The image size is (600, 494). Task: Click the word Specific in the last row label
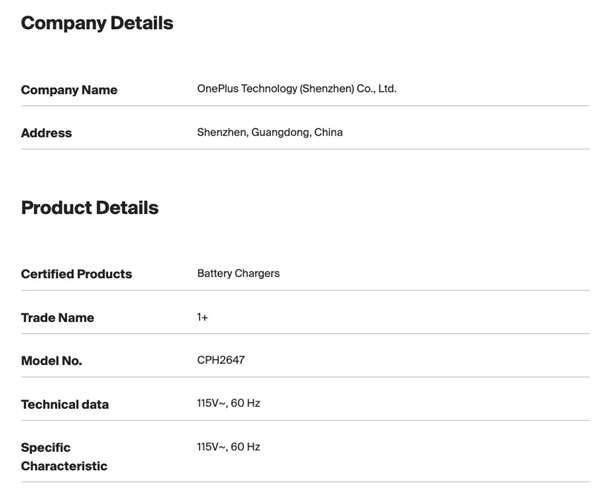point(46,448)
